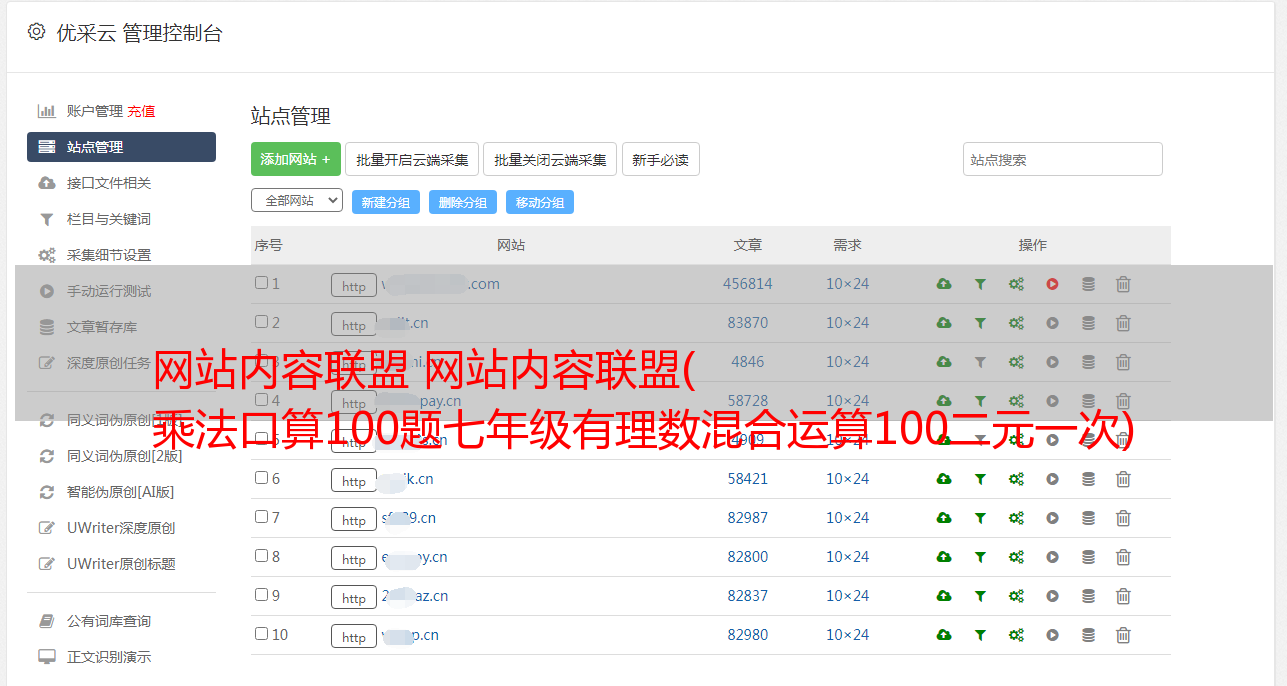This screenshot has height=686, width=1287.
Task: Click article count 82837
Action: pos(748,596)
